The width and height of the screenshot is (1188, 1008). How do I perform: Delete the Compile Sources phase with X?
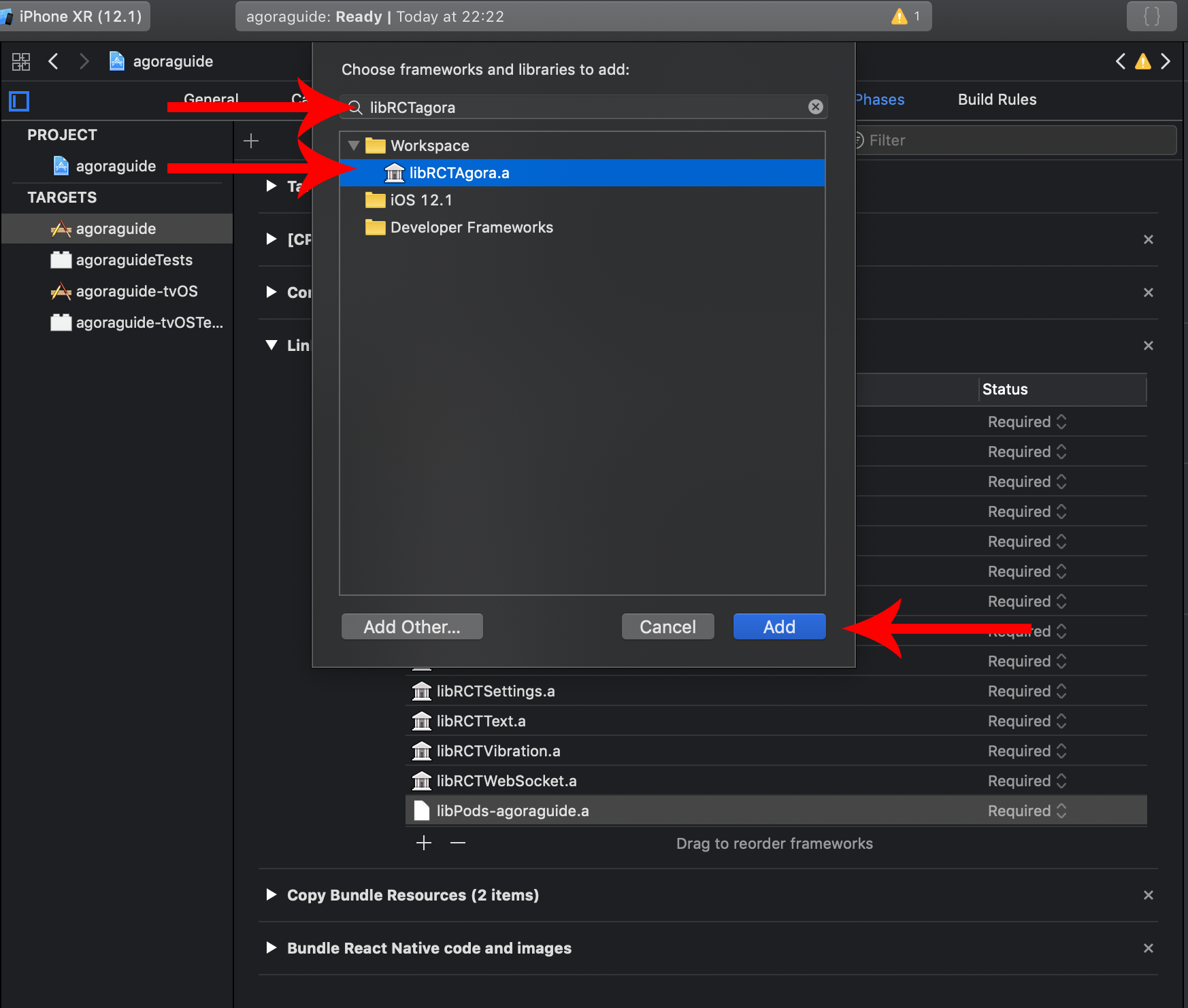1149,292
